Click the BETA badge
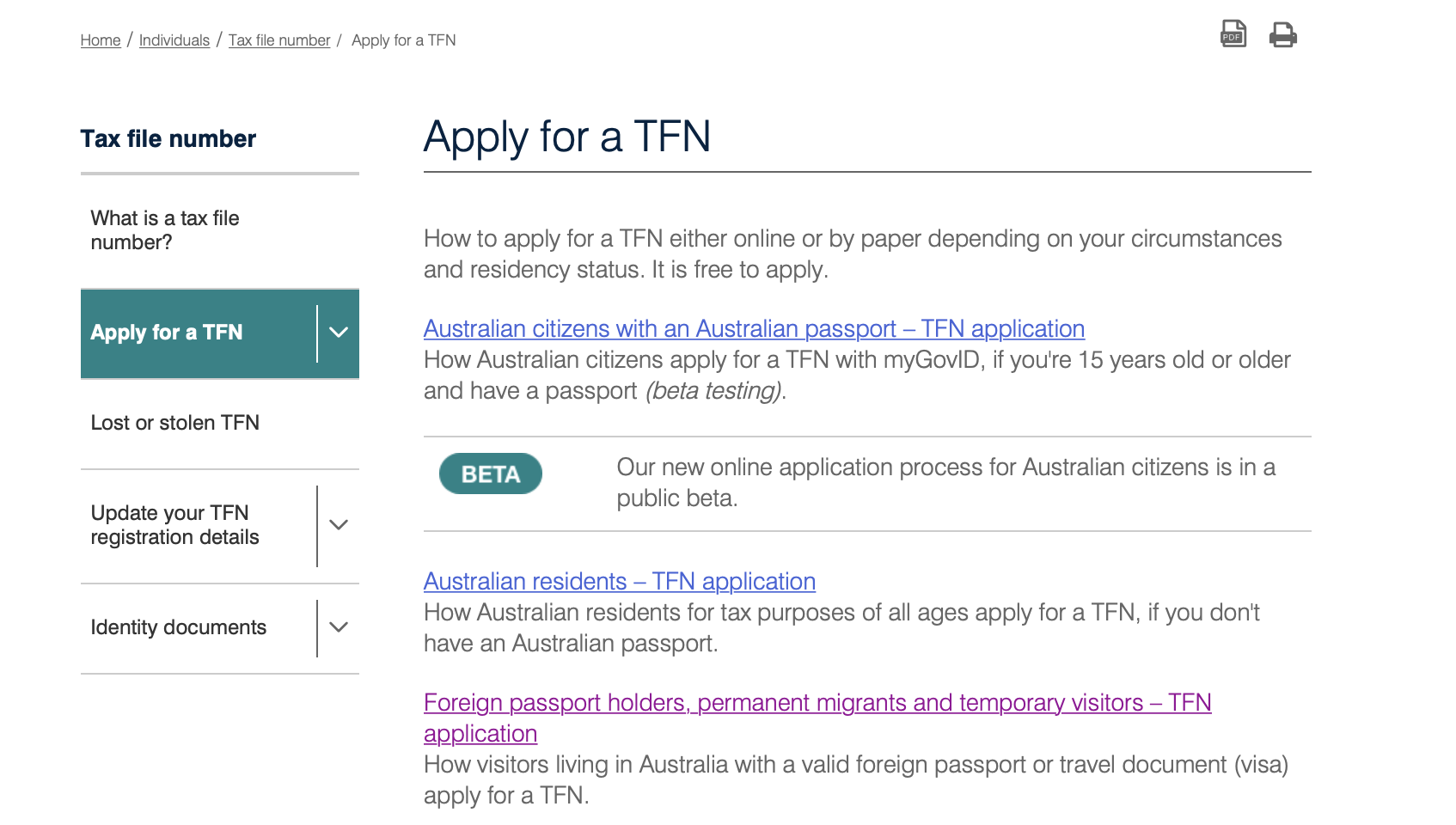Image resolution: width=1456 pixels, height=825 pixels. point(491,474)
